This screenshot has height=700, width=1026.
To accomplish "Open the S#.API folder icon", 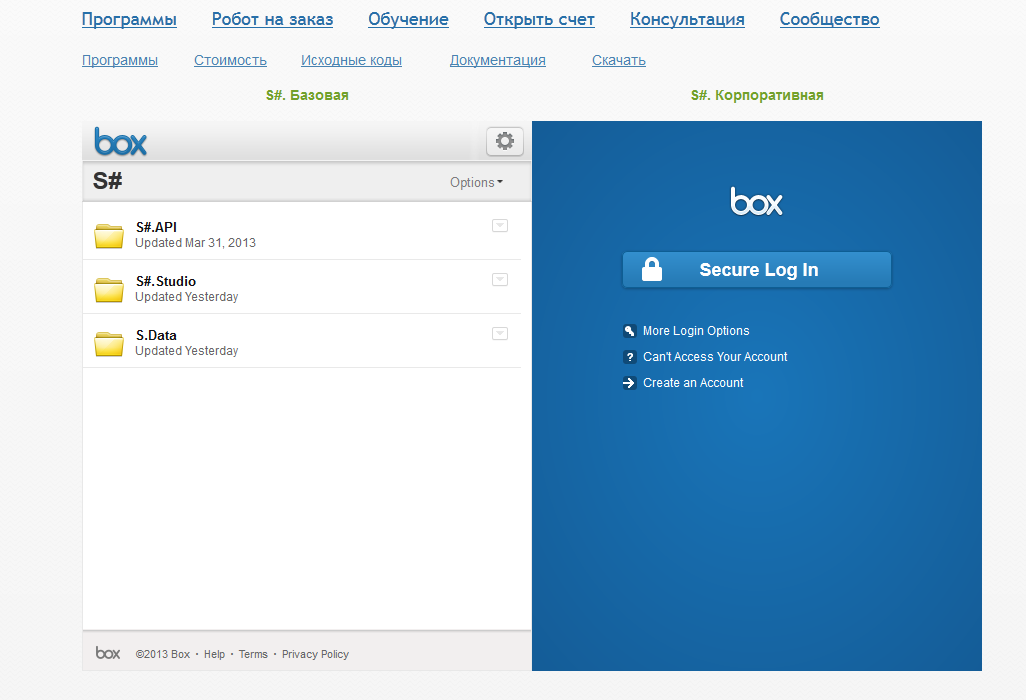I will point(109,236).
